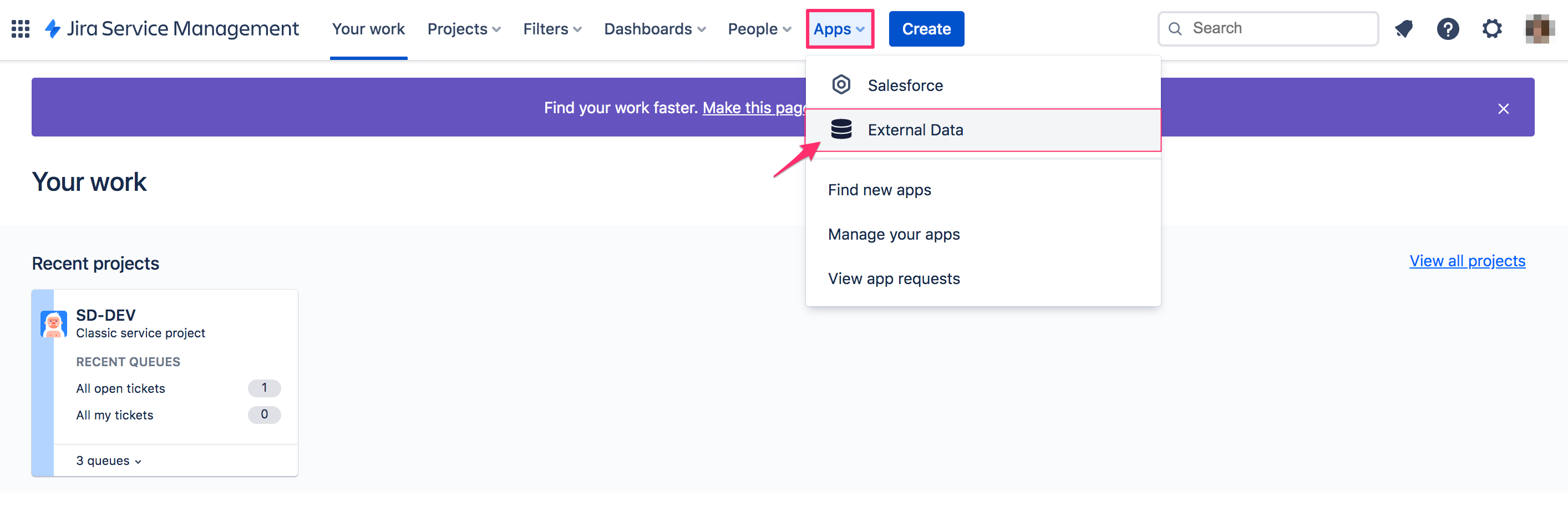Image resolution: width=1568 pixels, height=521 pixels.
Task: Open the SD-DEV project title
Action: [106, 315]
